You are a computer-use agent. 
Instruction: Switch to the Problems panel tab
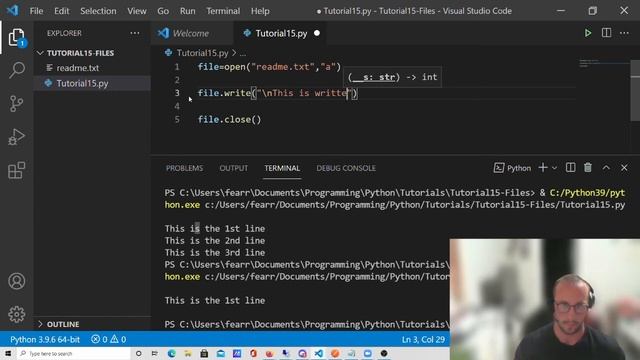point(184,168)
